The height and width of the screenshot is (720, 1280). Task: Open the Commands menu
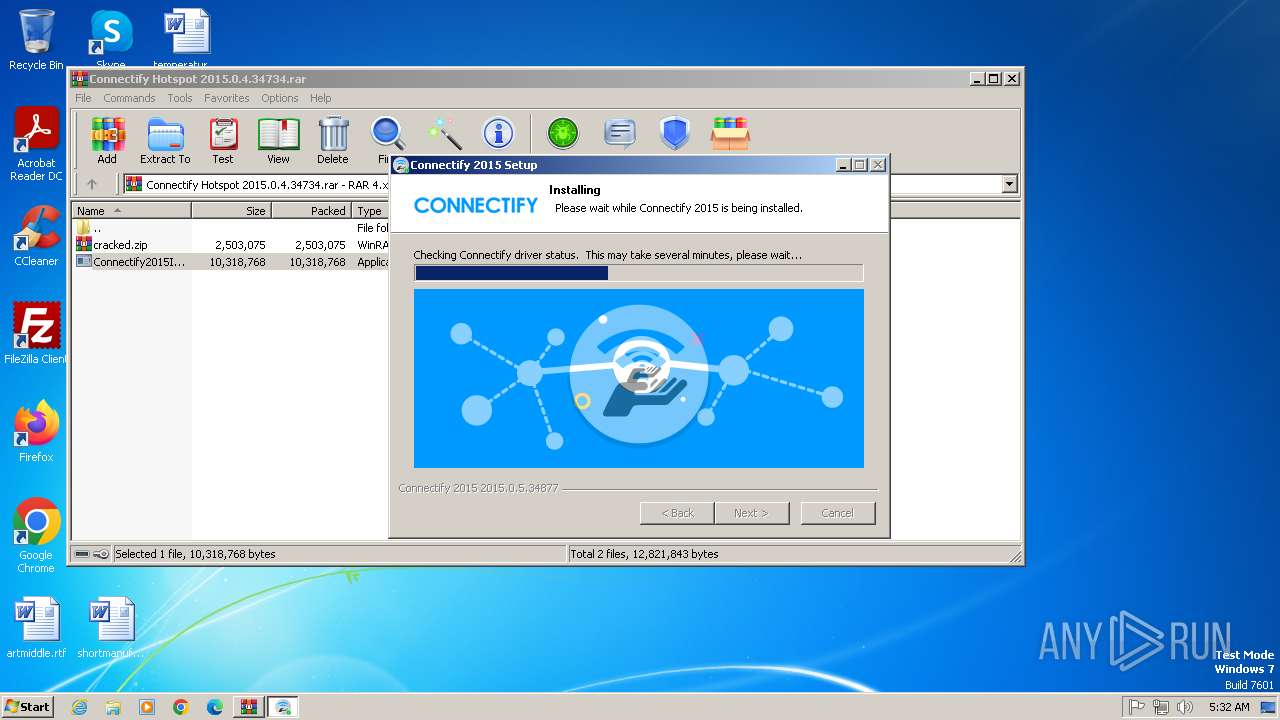[129, 98]
